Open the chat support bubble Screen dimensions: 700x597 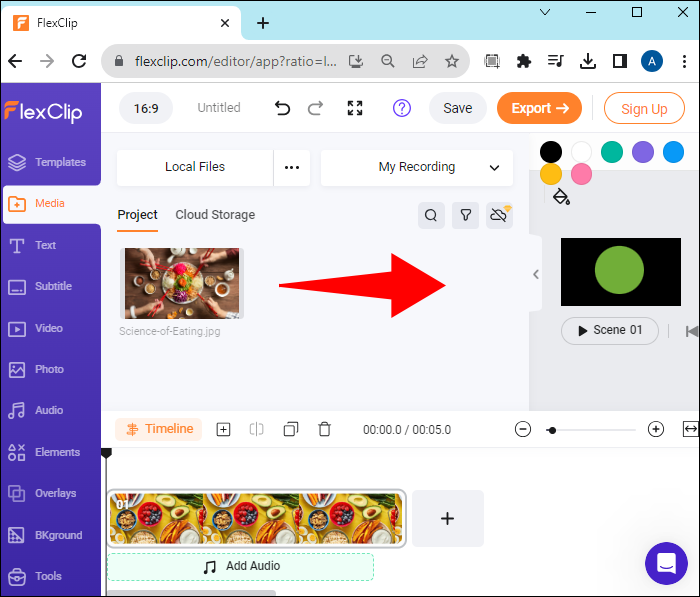[x=666, y=564]
